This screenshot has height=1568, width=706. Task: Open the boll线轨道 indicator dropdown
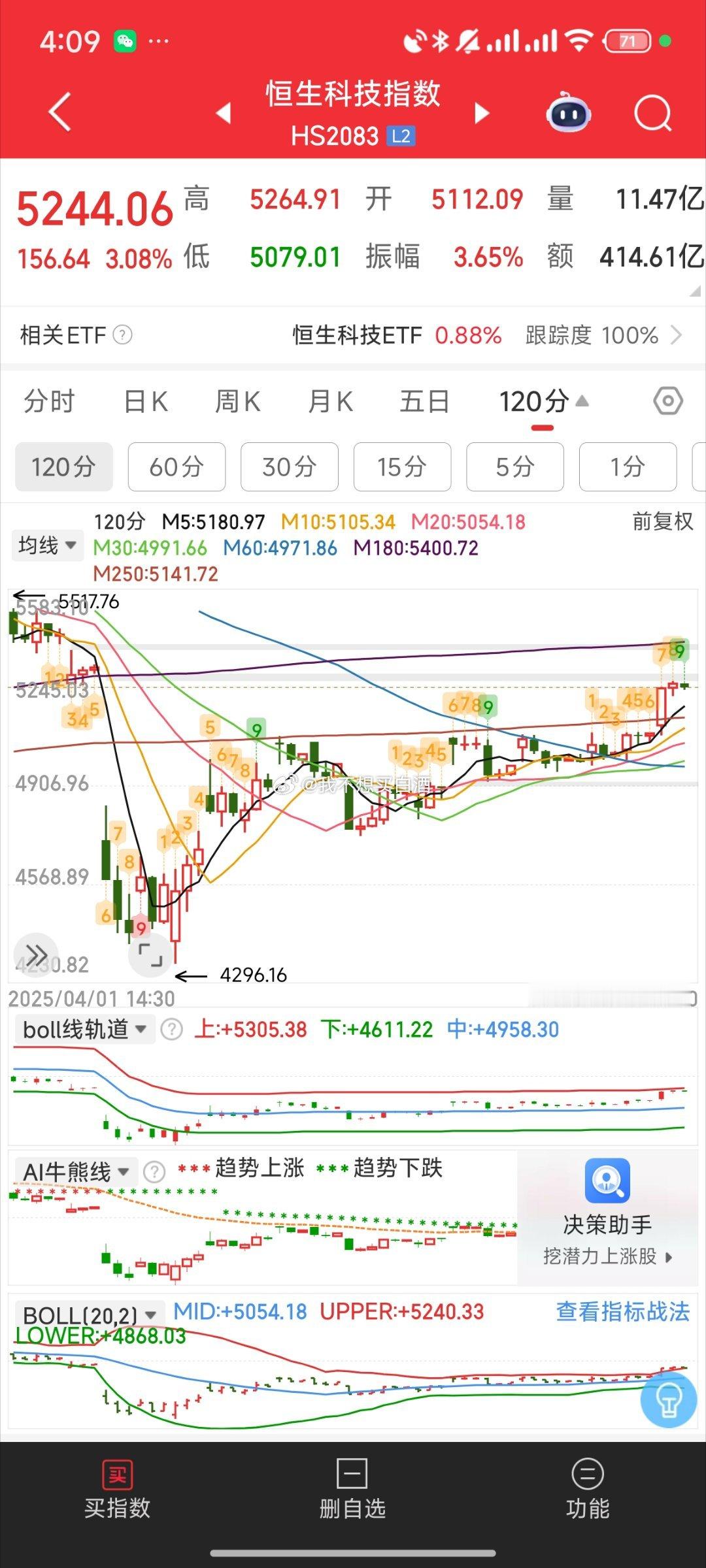coord(84,1030)
